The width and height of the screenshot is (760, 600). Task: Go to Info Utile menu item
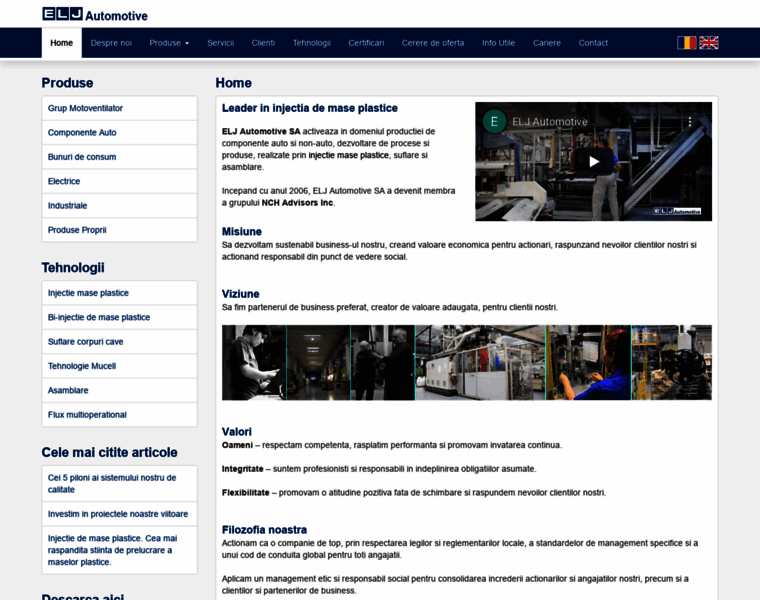pyautogui.click(x=498, y=43)
